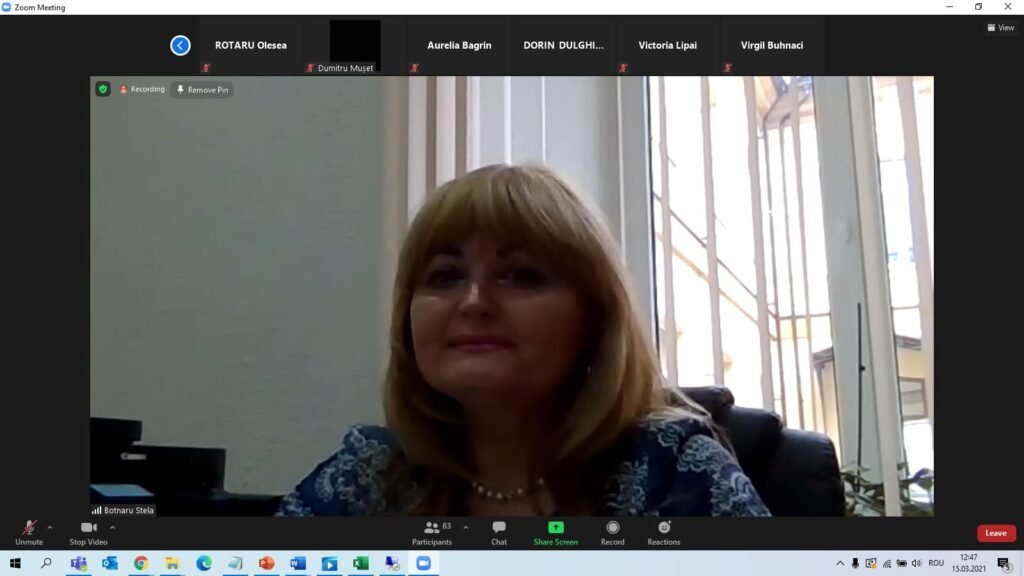Open the View menu at the top right

click(x=1000, y=27)
